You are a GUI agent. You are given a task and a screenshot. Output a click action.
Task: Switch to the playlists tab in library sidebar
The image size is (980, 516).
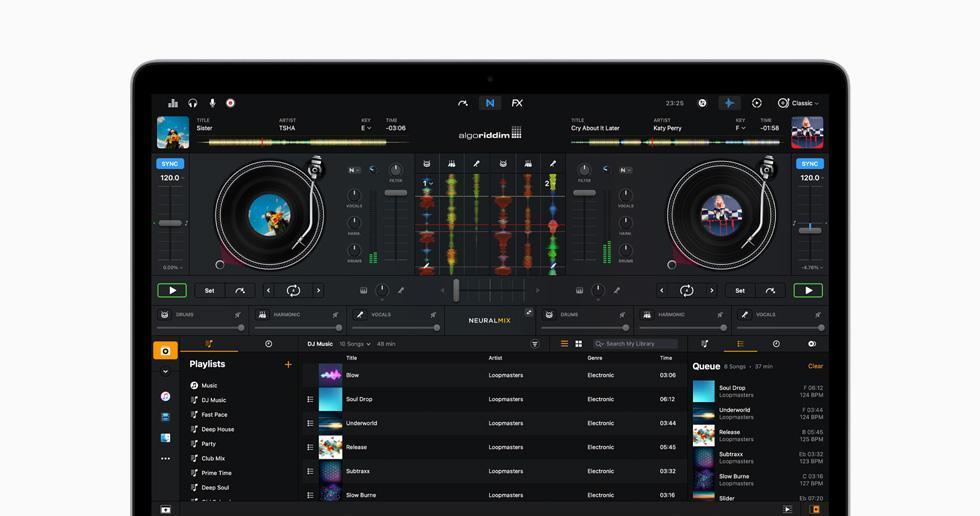pyautogui.click(x=209, y=344)
